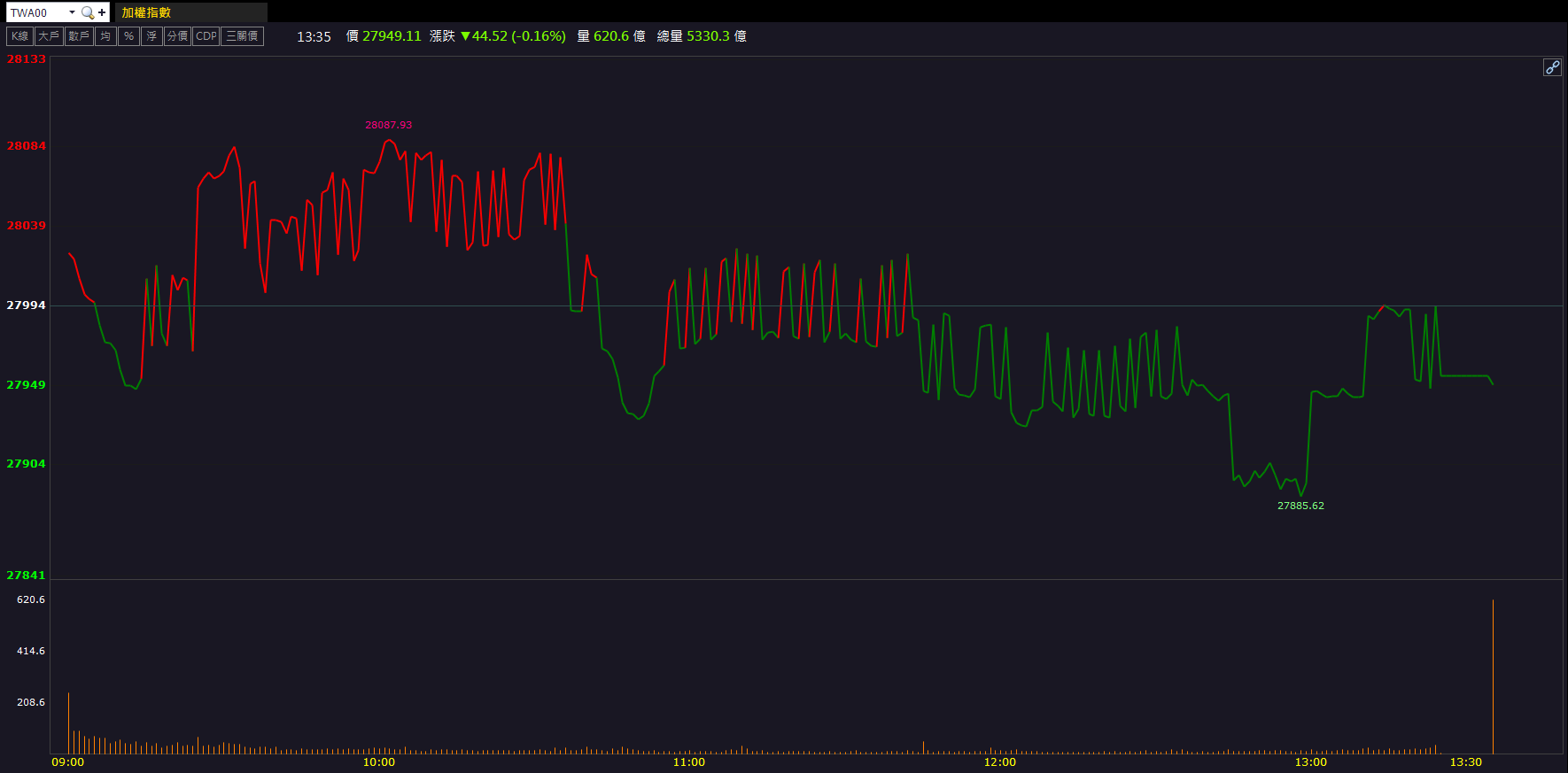Enable the 三關價 indicator button
The width and height of the screenshot is (1568, 773).
click(242, 36)
